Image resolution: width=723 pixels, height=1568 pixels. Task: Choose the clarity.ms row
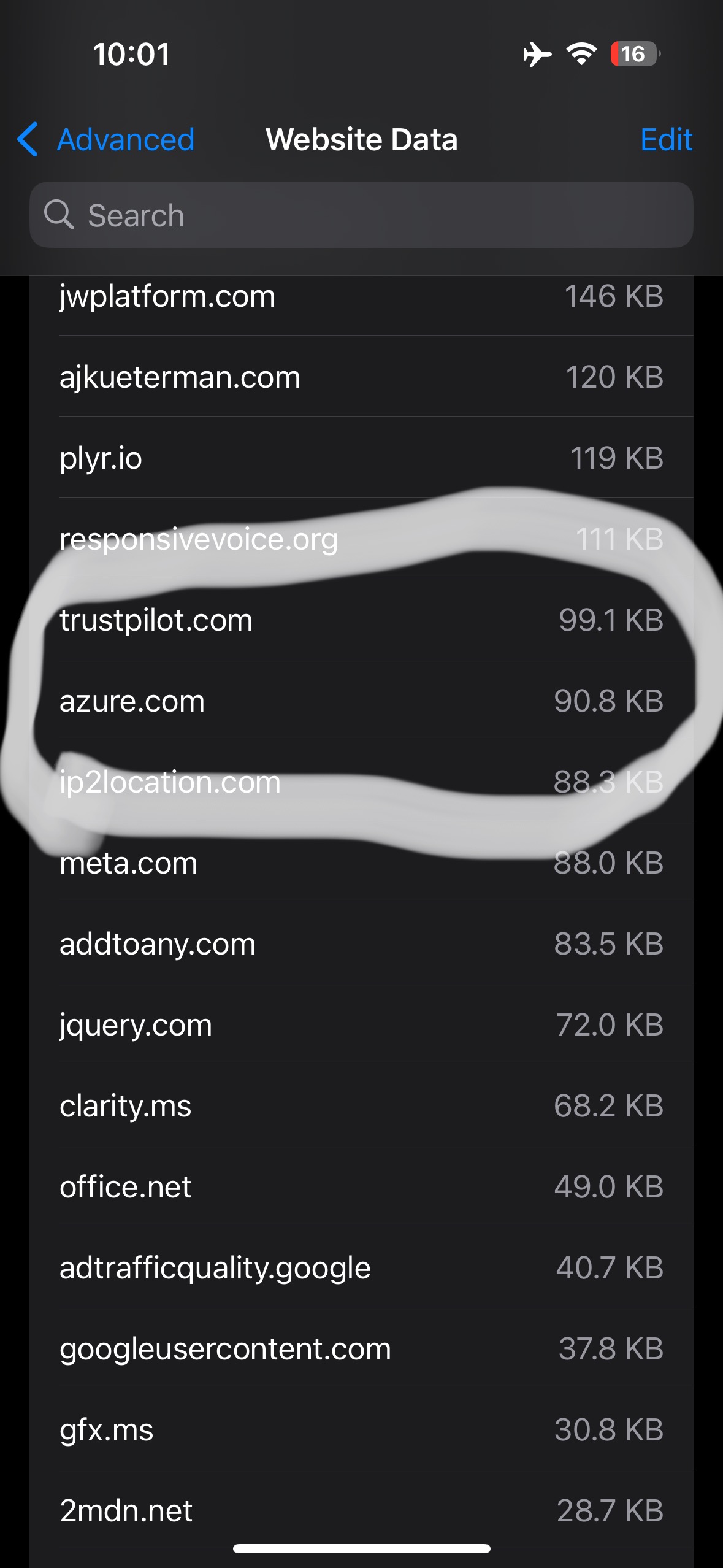(361, 1105)
